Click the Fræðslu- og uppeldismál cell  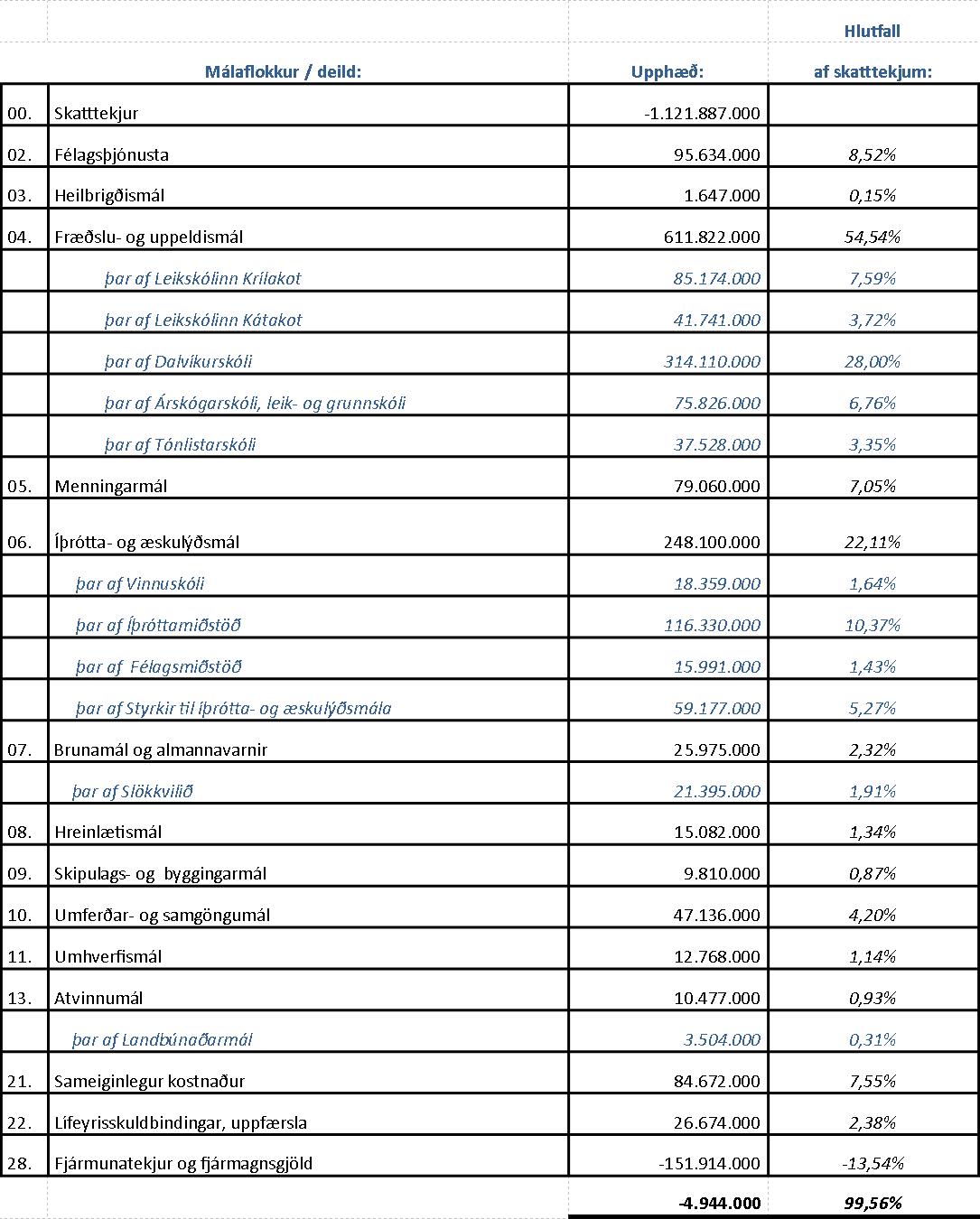[149, 237]
